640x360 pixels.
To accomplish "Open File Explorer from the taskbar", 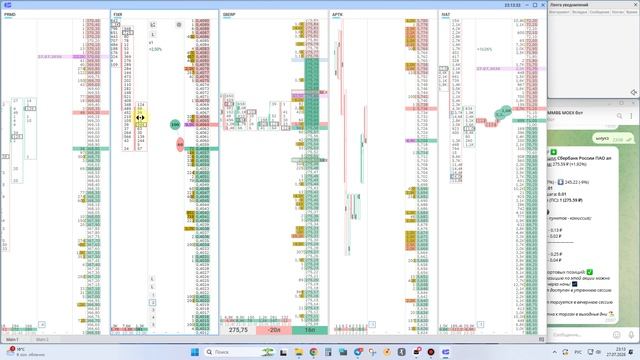I will (x=298, y=352).
